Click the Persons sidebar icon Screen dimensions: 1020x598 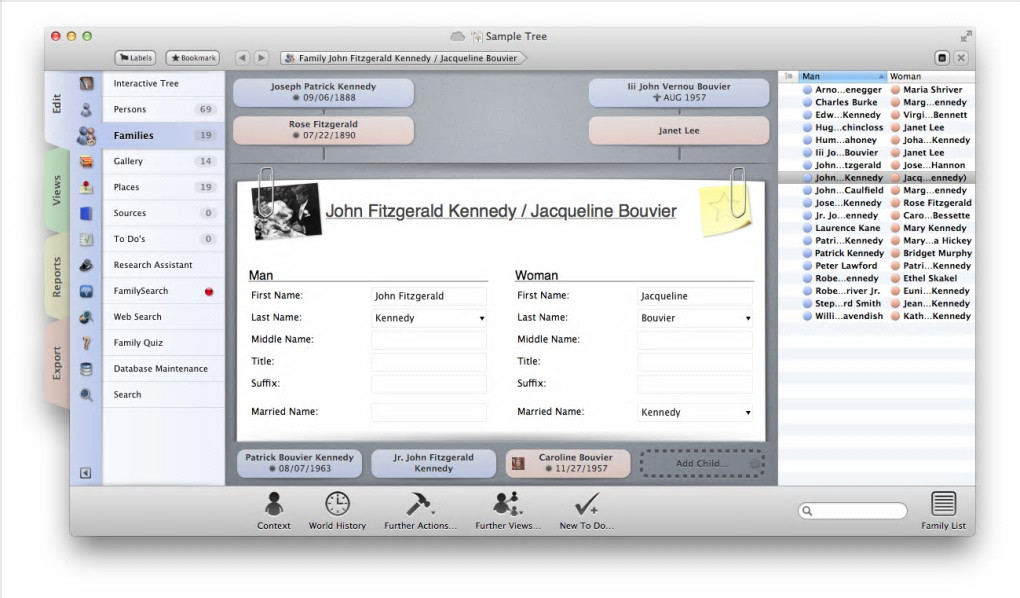click(86, 109)
